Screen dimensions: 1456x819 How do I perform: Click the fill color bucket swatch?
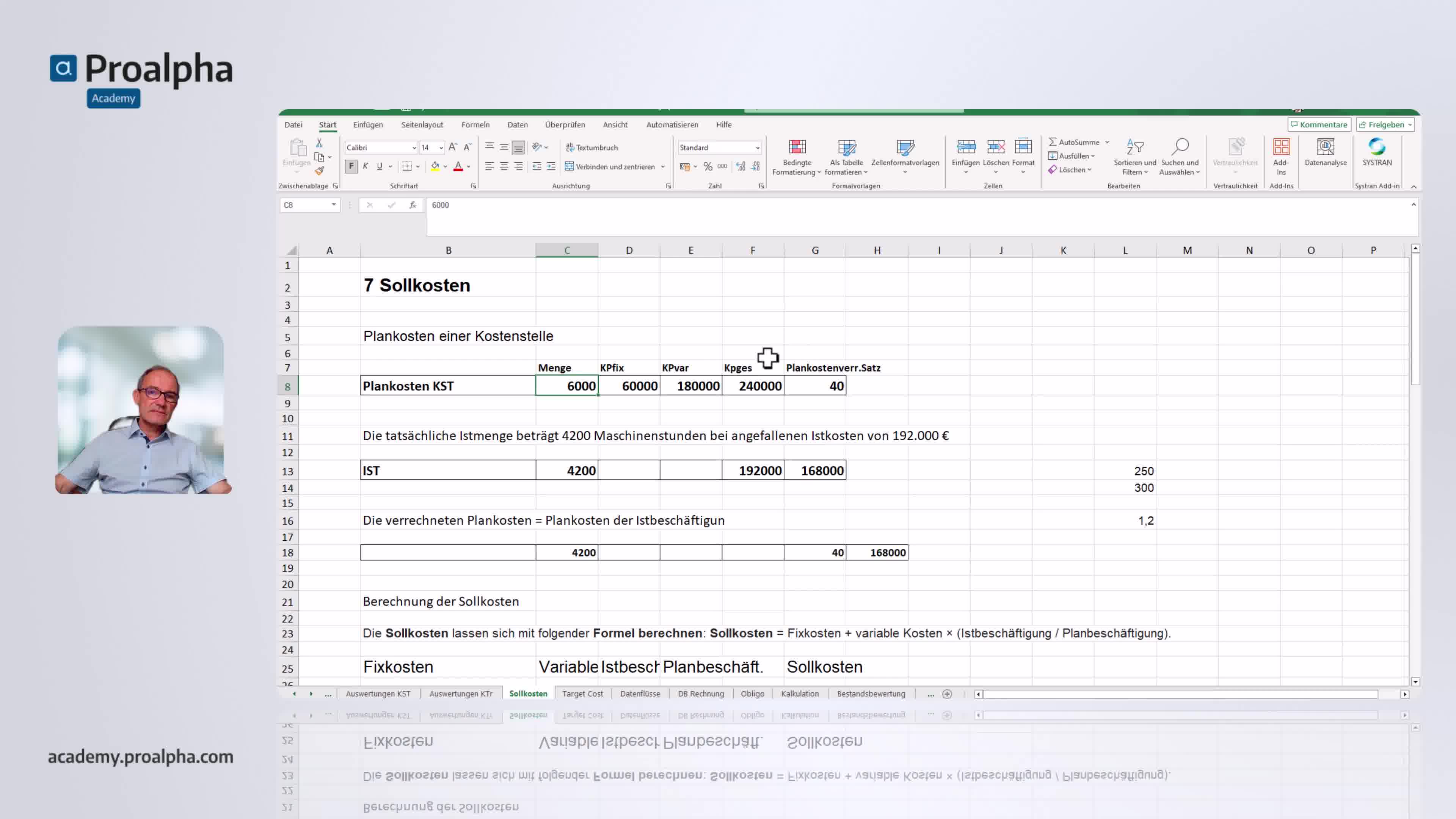[435, 166]
